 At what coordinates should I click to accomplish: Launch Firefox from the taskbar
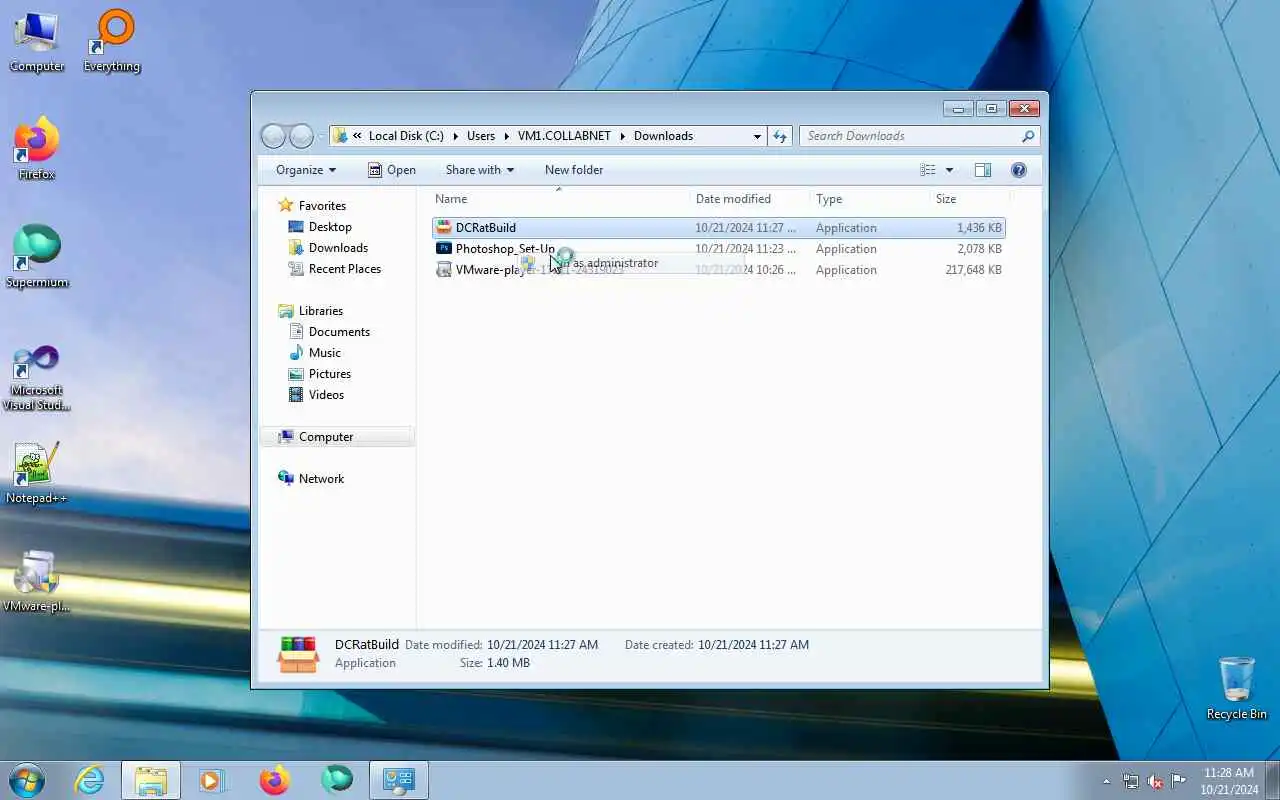(x=274, y=780)
